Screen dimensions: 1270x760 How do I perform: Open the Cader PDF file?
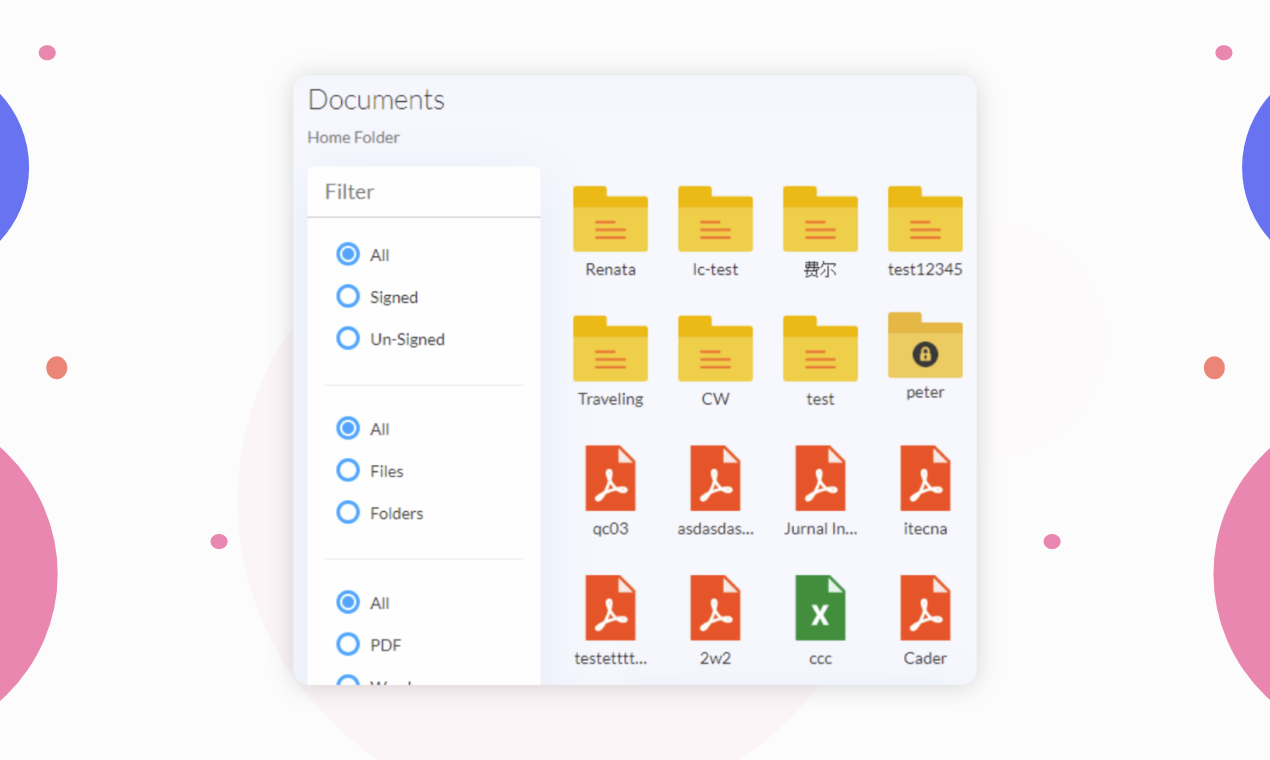tap(925, 608)
